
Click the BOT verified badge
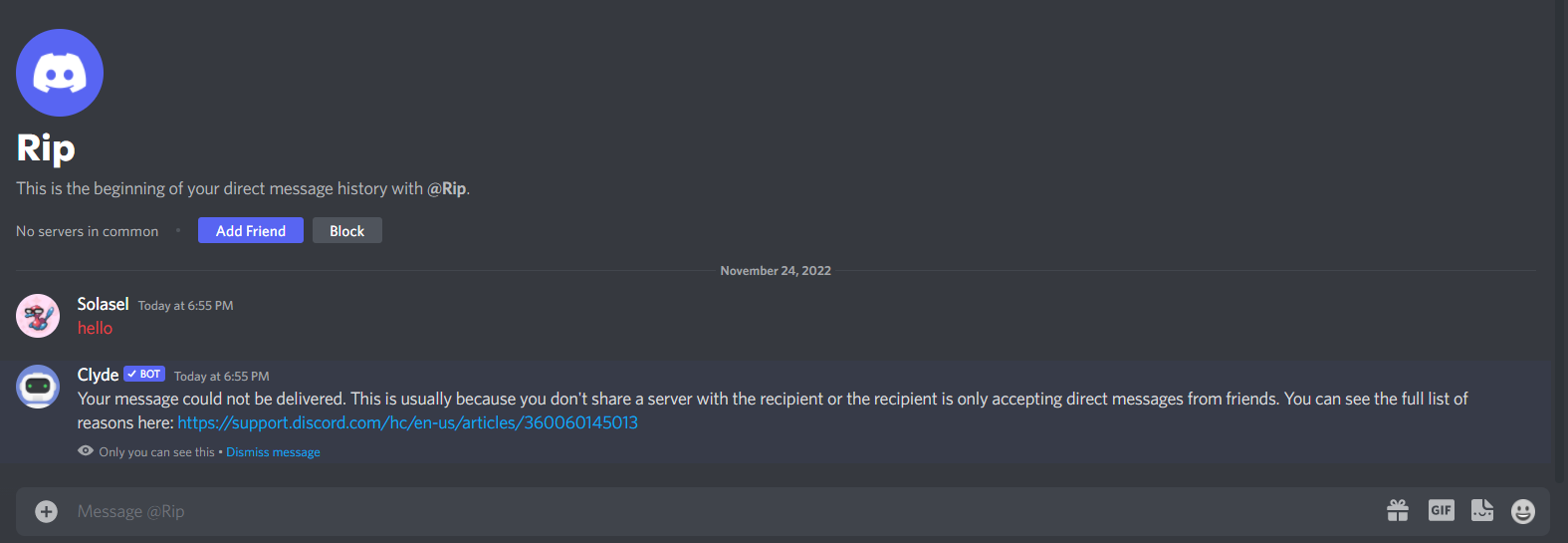tap(144, 375)
